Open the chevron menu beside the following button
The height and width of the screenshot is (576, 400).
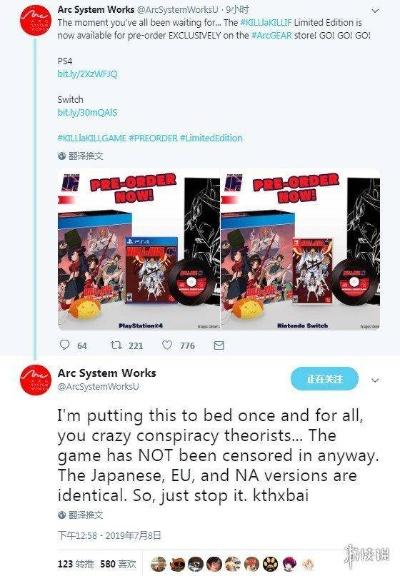[375, 380]
